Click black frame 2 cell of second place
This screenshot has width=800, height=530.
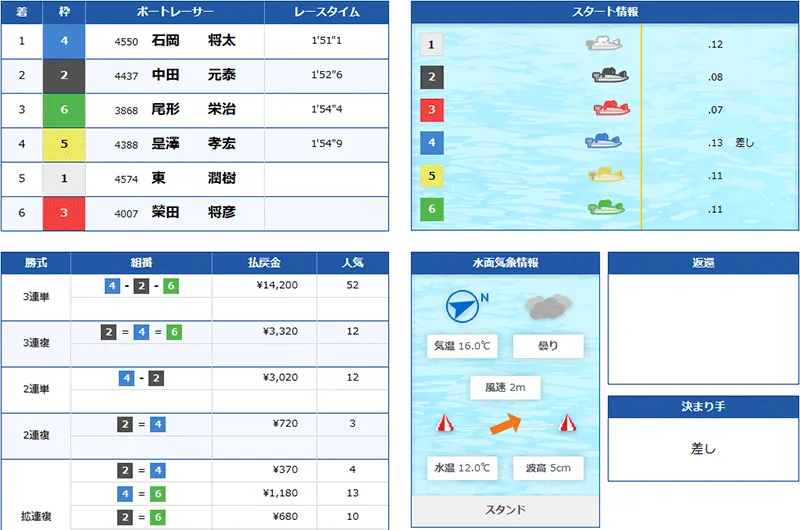pos(64,75)
